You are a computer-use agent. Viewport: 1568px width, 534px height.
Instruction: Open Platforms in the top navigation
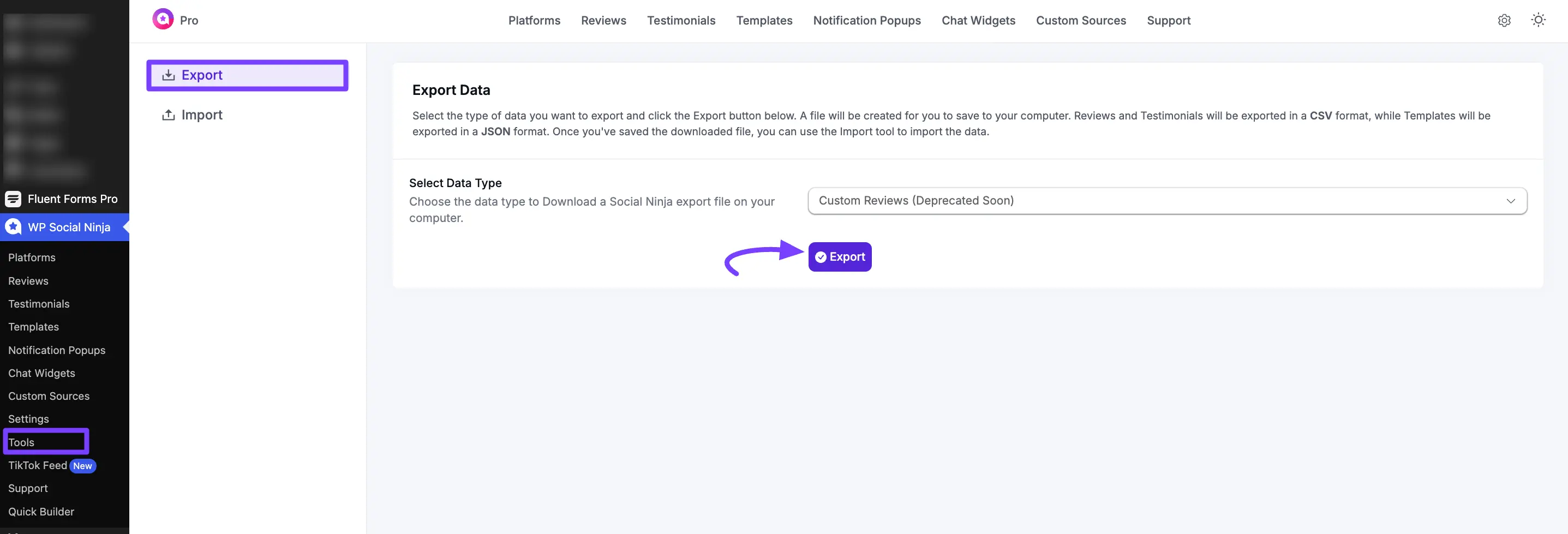(x=534, y=21)
